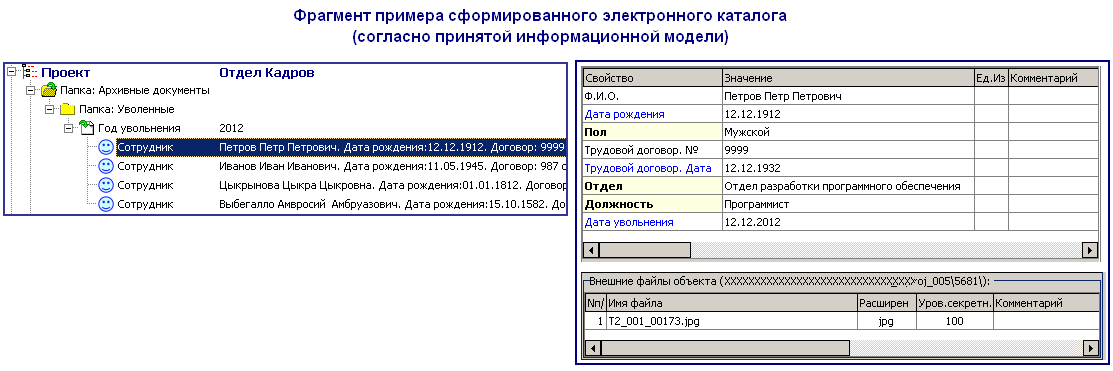Click the files table horizontal scrollbar thumb

pos(725,348)
